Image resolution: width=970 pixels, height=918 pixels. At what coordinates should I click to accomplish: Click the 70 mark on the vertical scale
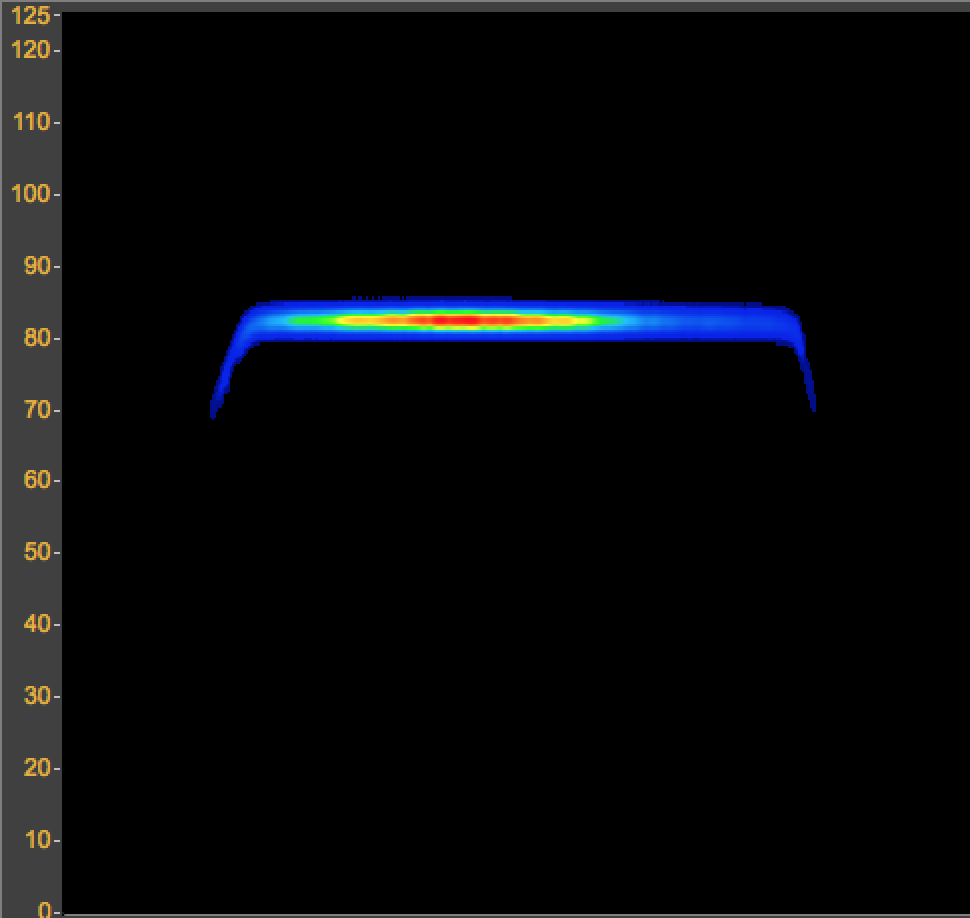click(x=36, y=411)
